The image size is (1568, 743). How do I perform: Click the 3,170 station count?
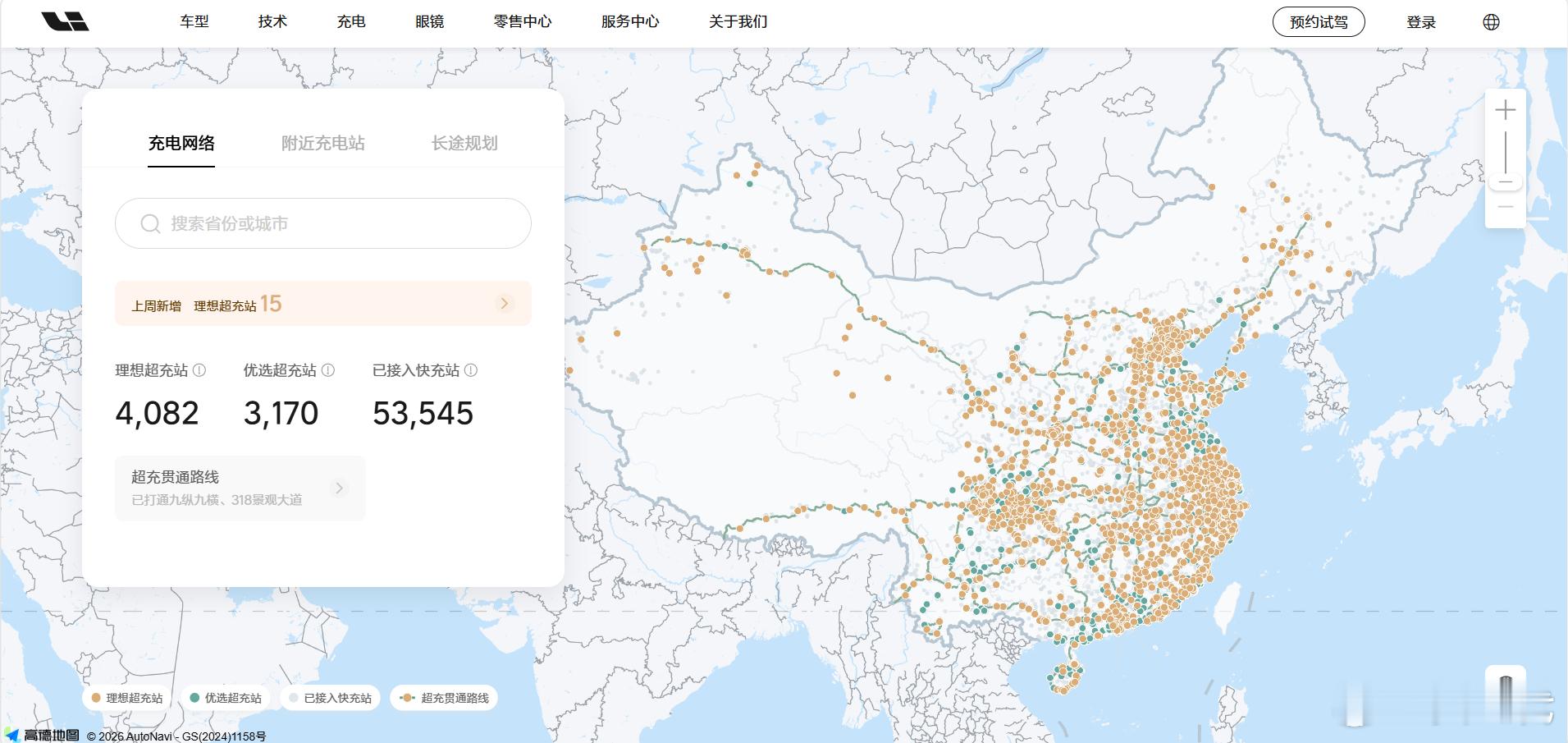(x=281, y=414)
